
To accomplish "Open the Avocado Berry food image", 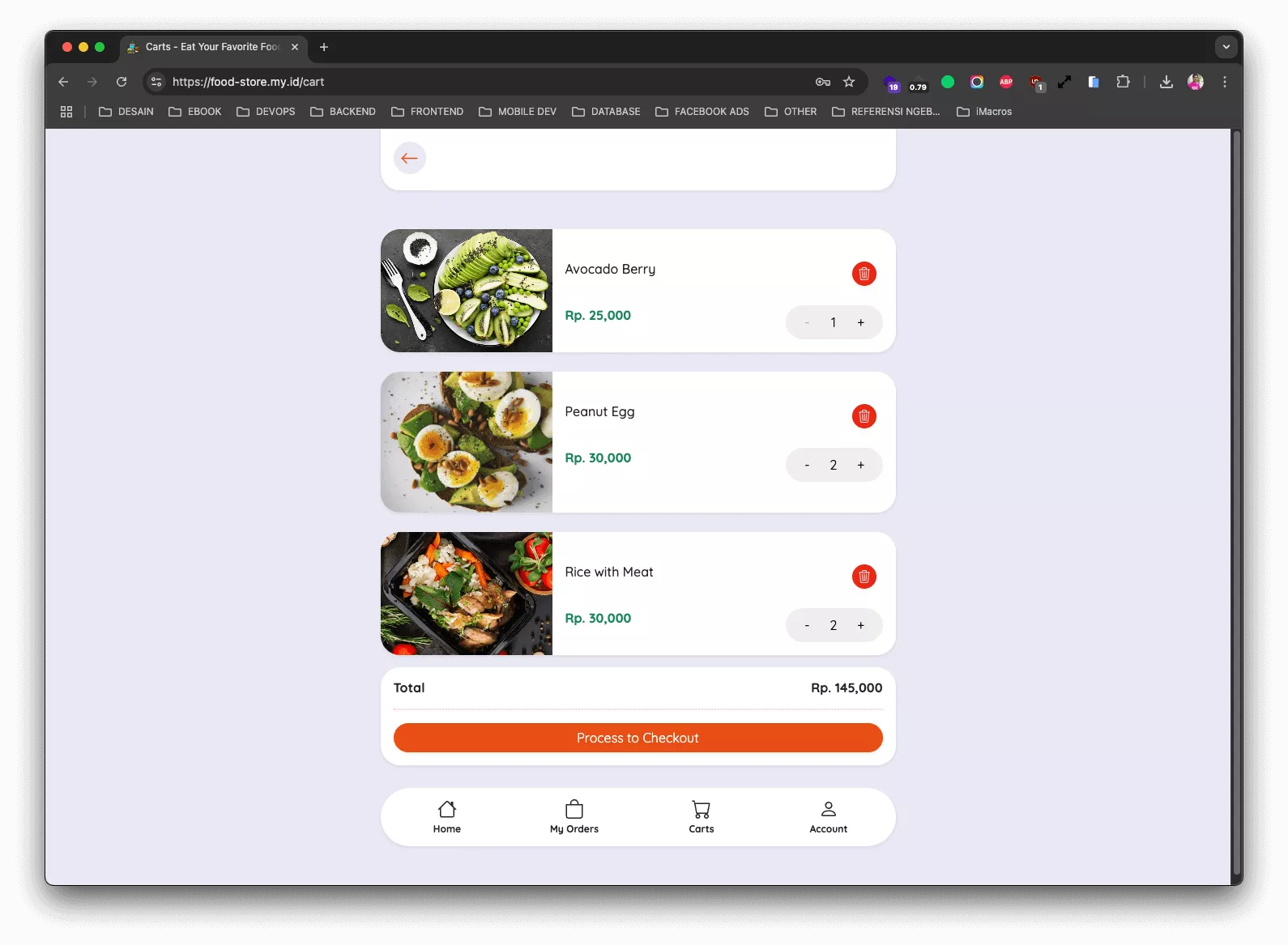I will (467, 291).
